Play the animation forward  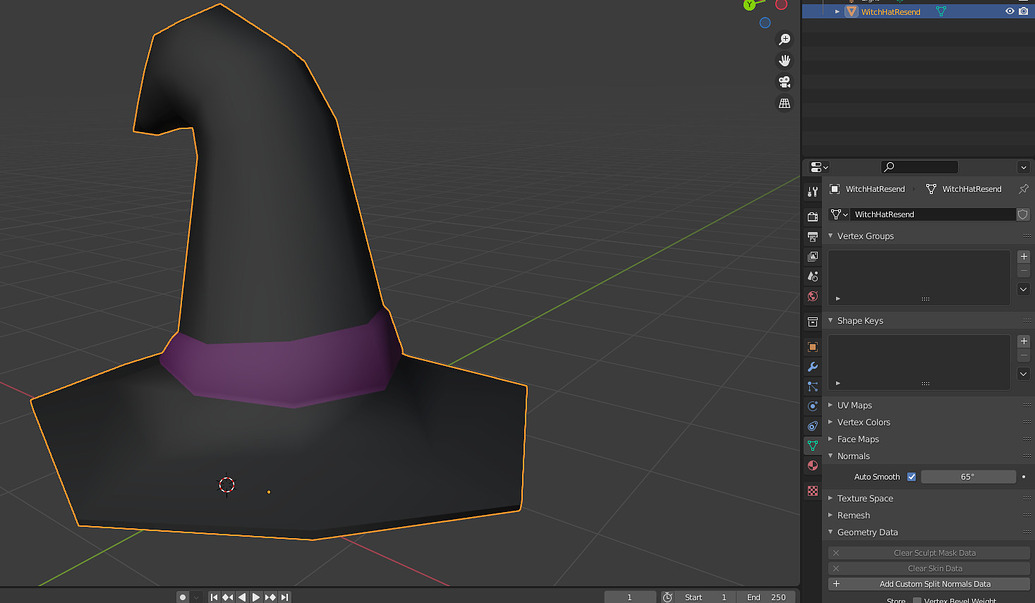click(x=256, y=597)
